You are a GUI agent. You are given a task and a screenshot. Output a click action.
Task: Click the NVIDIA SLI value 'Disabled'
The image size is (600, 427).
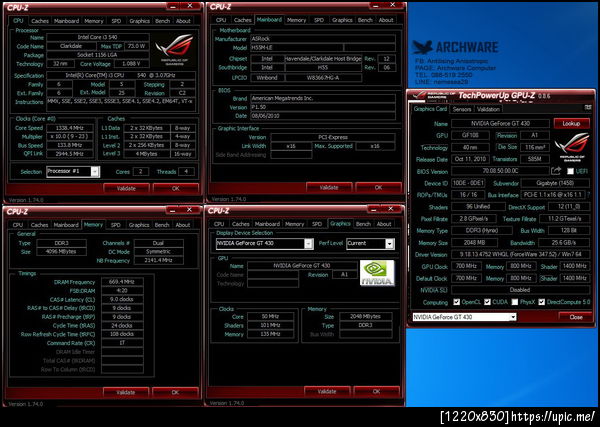tap(520, 290)
